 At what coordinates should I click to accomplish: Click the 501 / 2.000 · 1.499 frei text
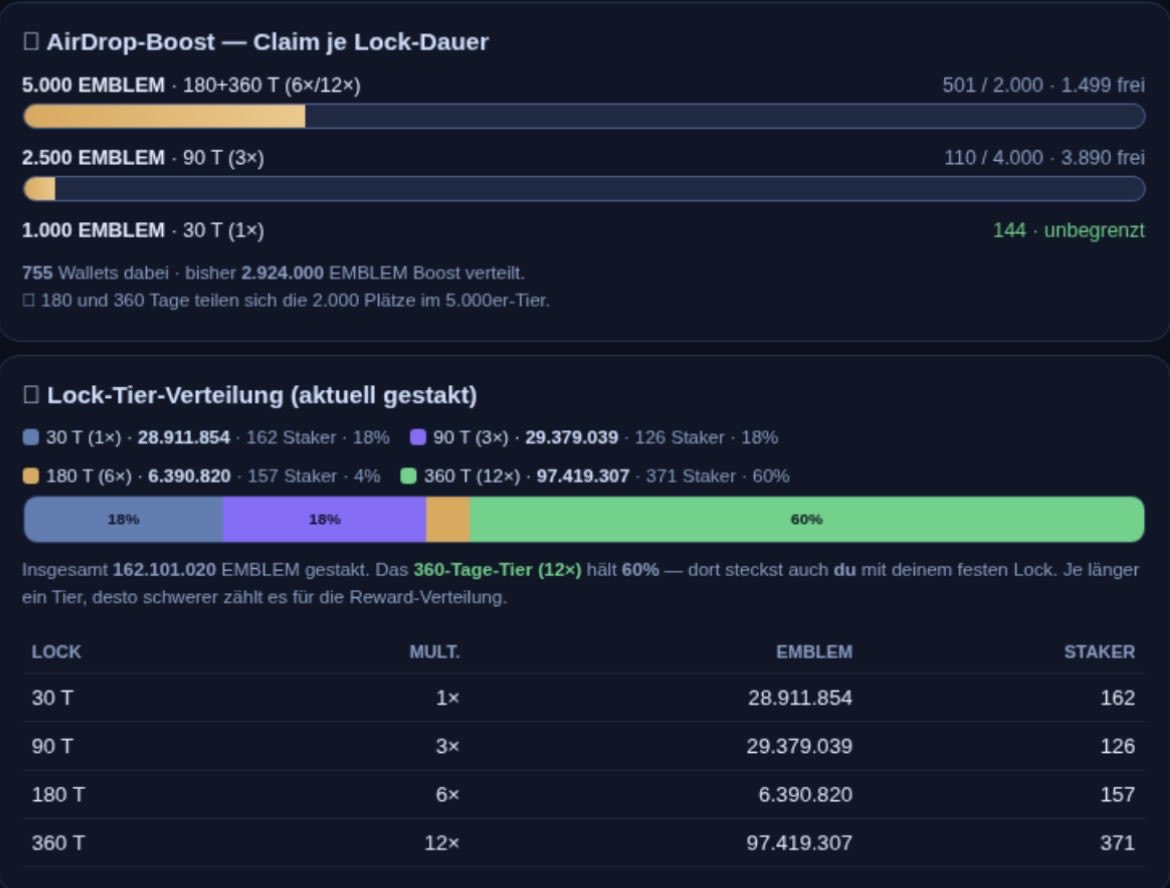point(1043,85)
